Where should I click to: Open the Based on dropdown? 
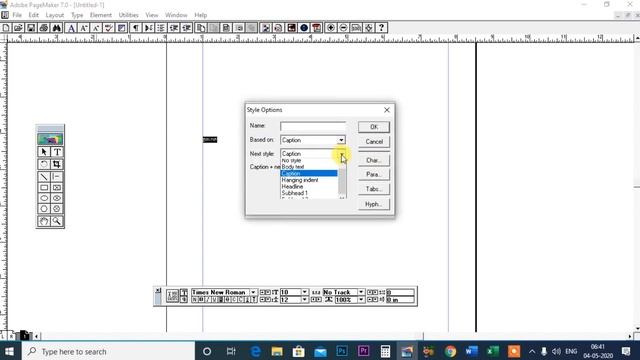341,140
